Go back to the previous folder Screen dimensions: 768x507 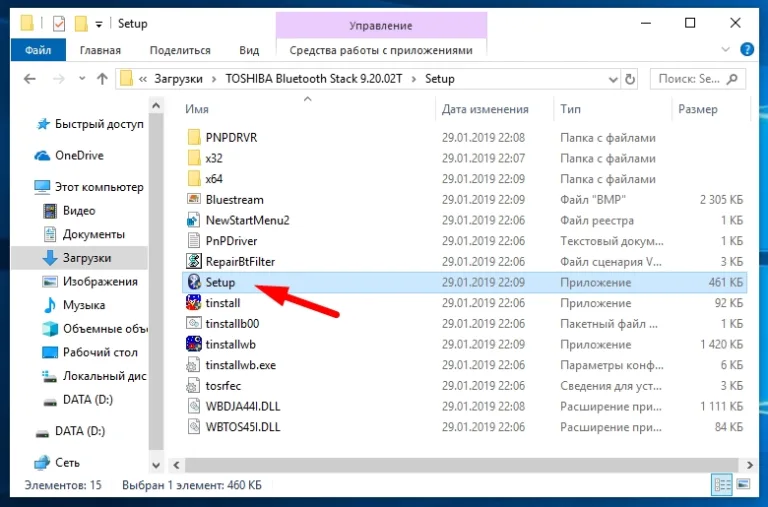click(30, 79)
